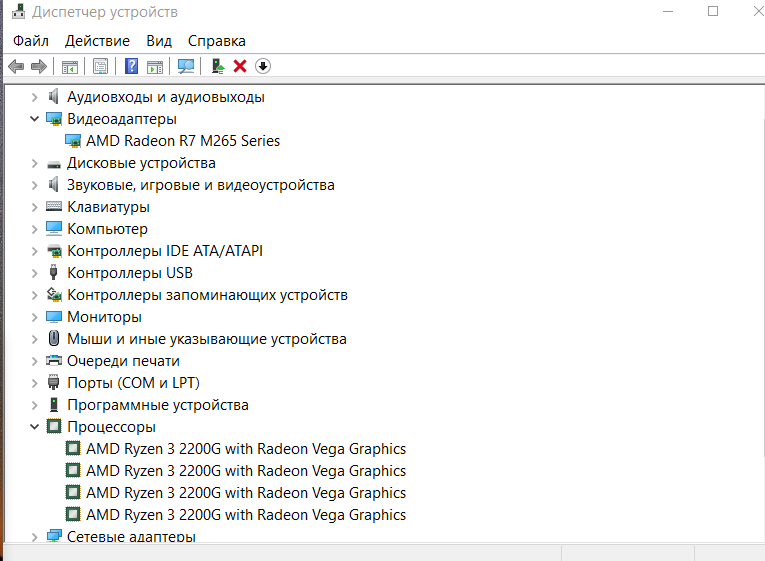
Task: Expand the Мониторы node
Action: (x=34, y=317)
